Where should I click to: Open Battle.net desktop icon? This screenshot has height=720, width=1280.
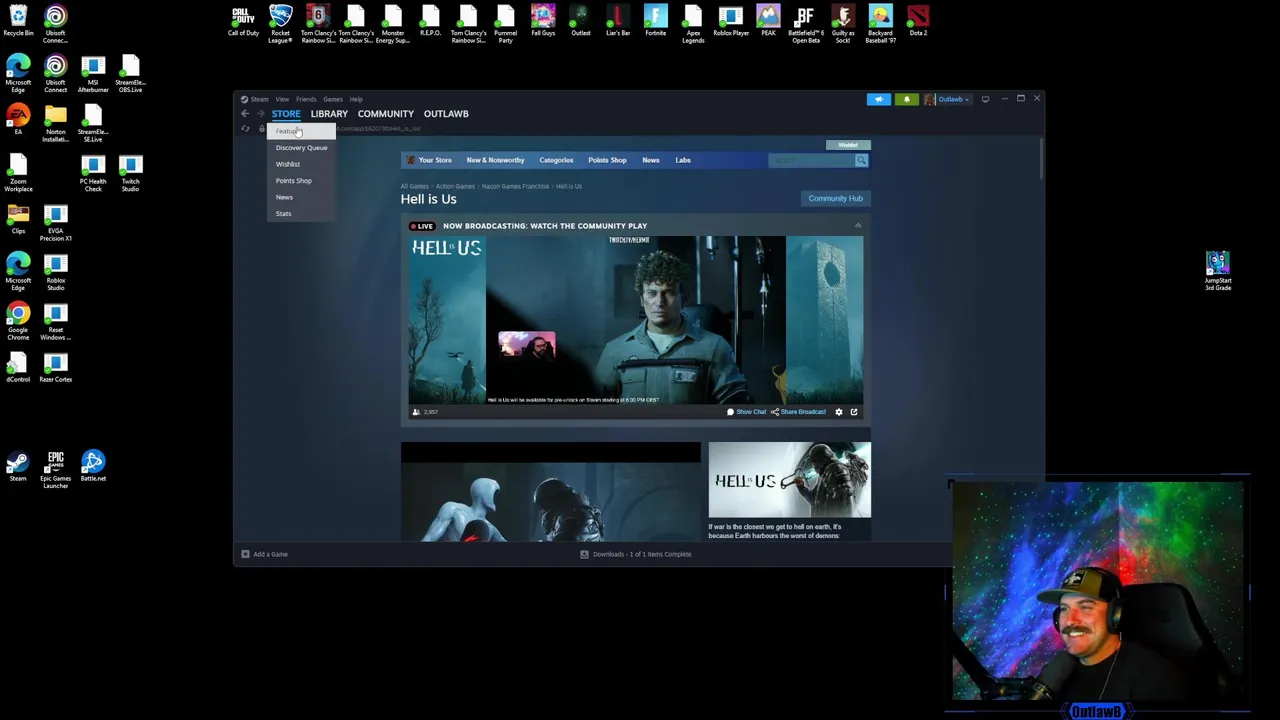[93, 467]
